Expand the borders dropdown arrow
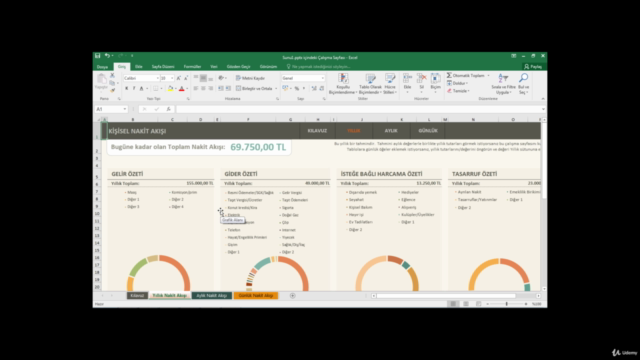 [x=161, y=89]
